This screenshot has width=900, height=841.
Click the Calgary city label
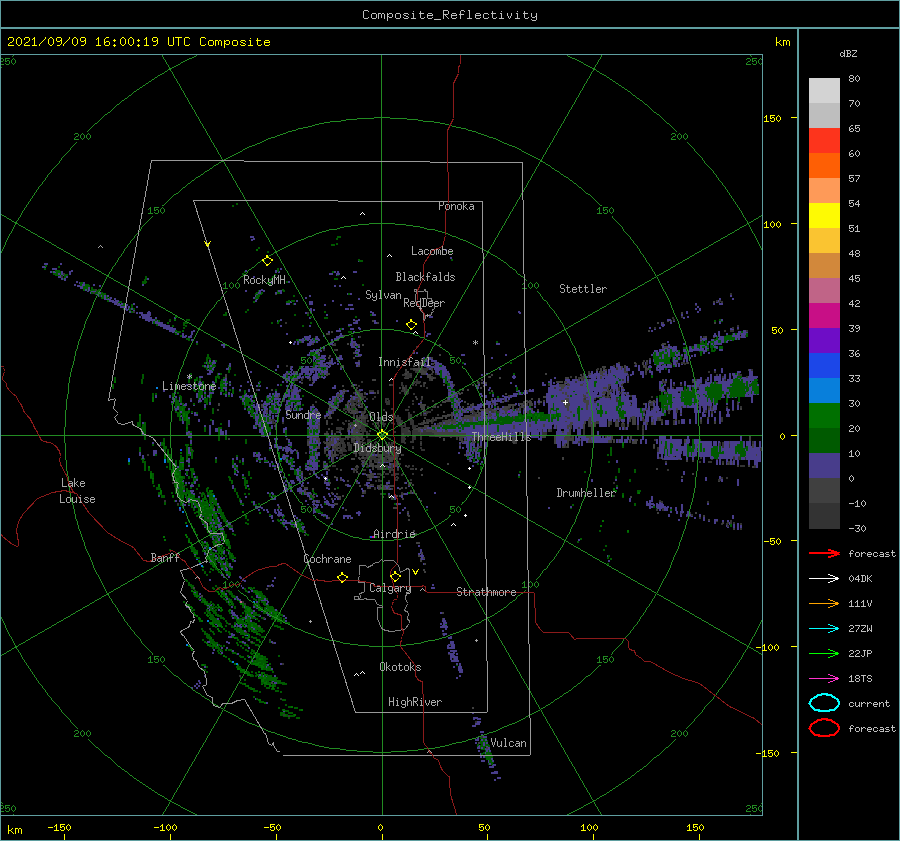[390, 588]
